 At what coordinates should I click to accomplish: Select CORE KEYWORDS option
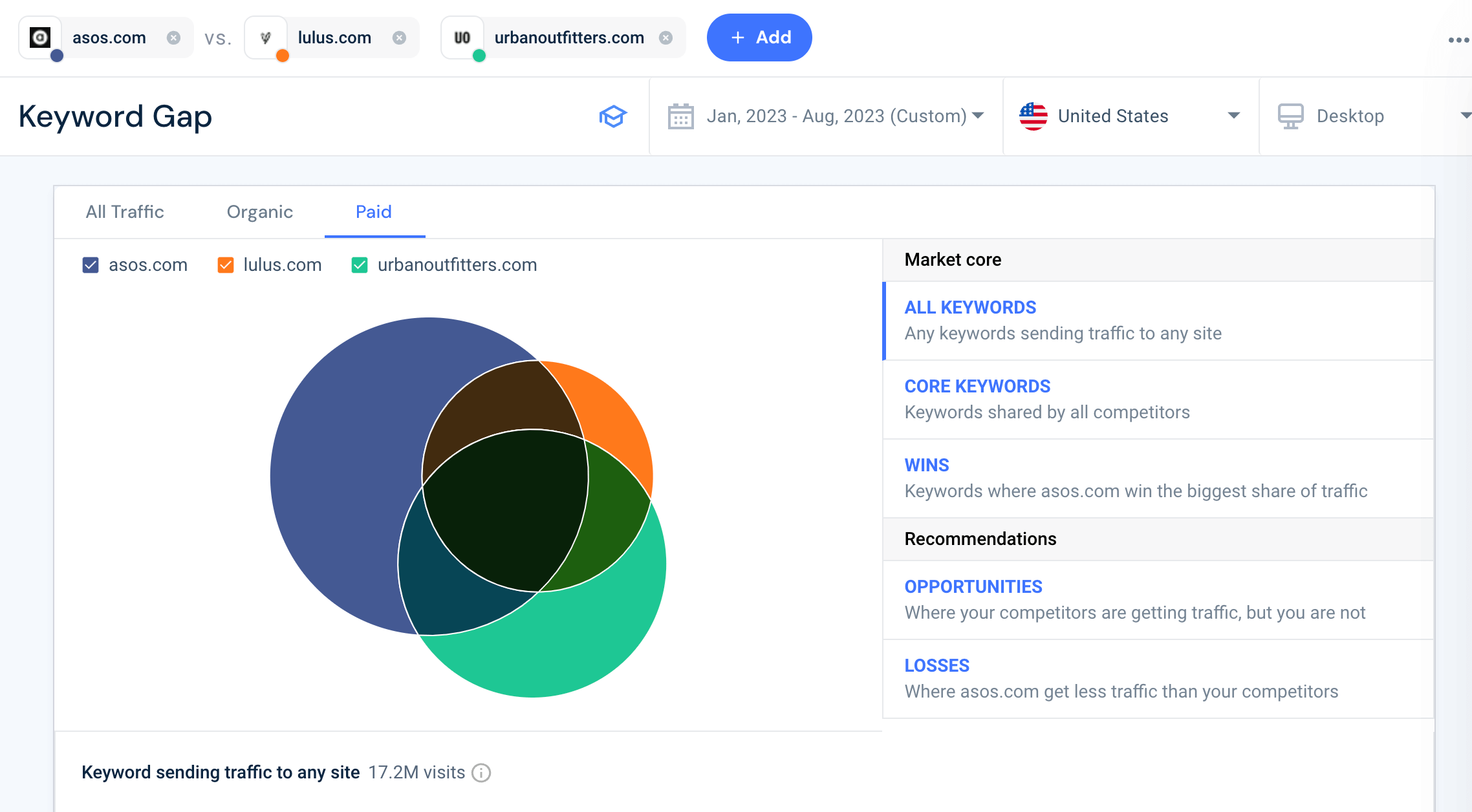(1158, 400)
